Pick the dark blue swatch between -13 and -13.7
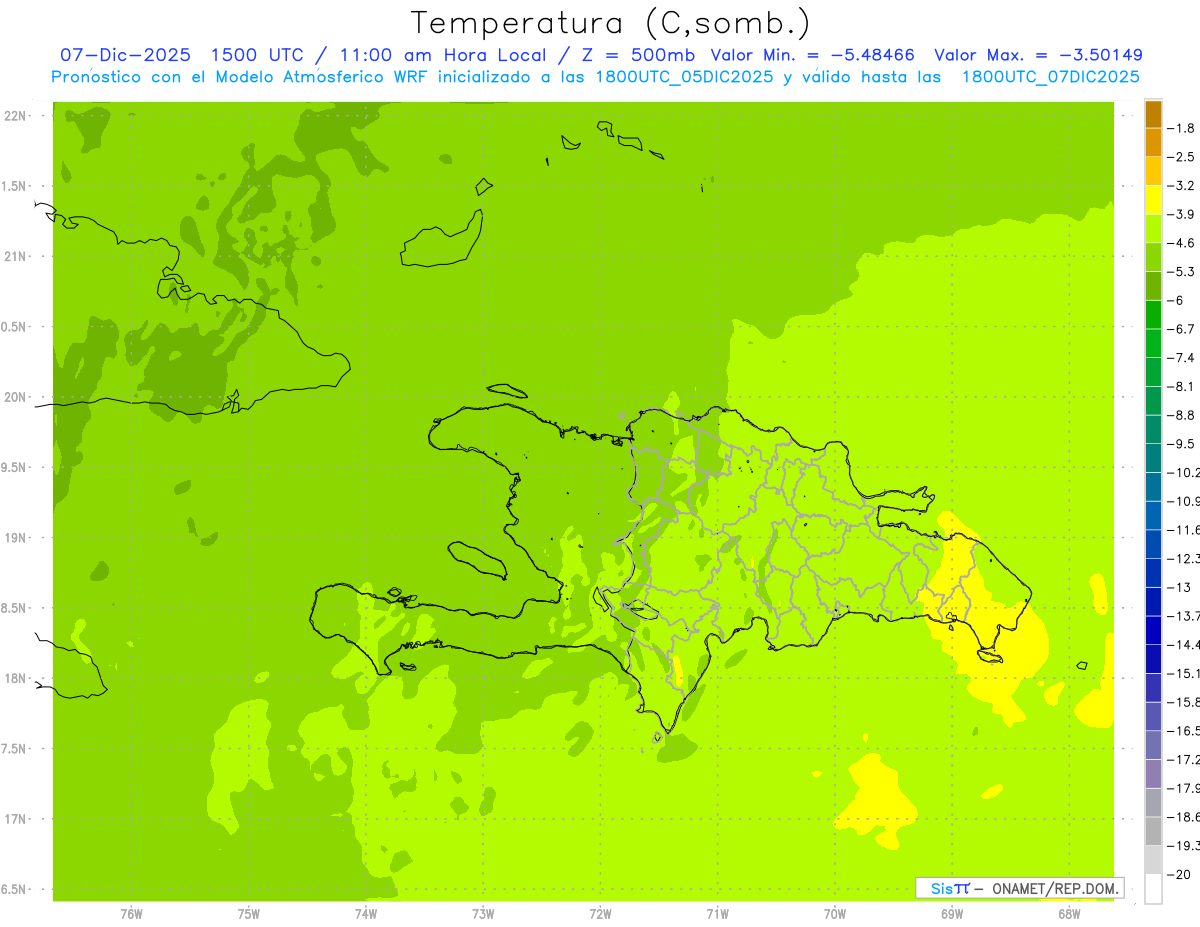Screen dimensions: 1200x927 click(1153, 602)
